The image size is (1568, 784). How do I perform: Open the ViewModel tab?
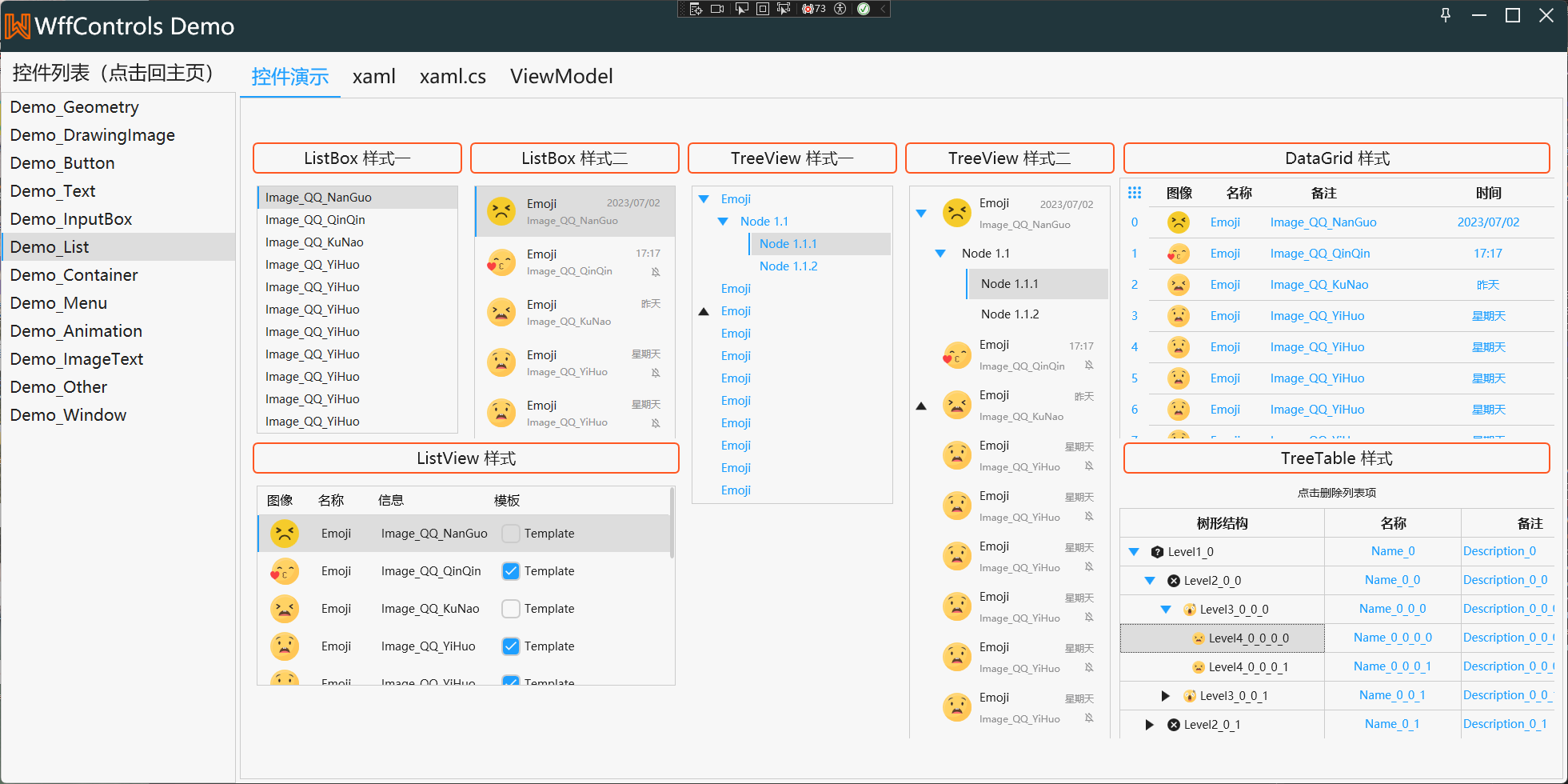point(561,76)
